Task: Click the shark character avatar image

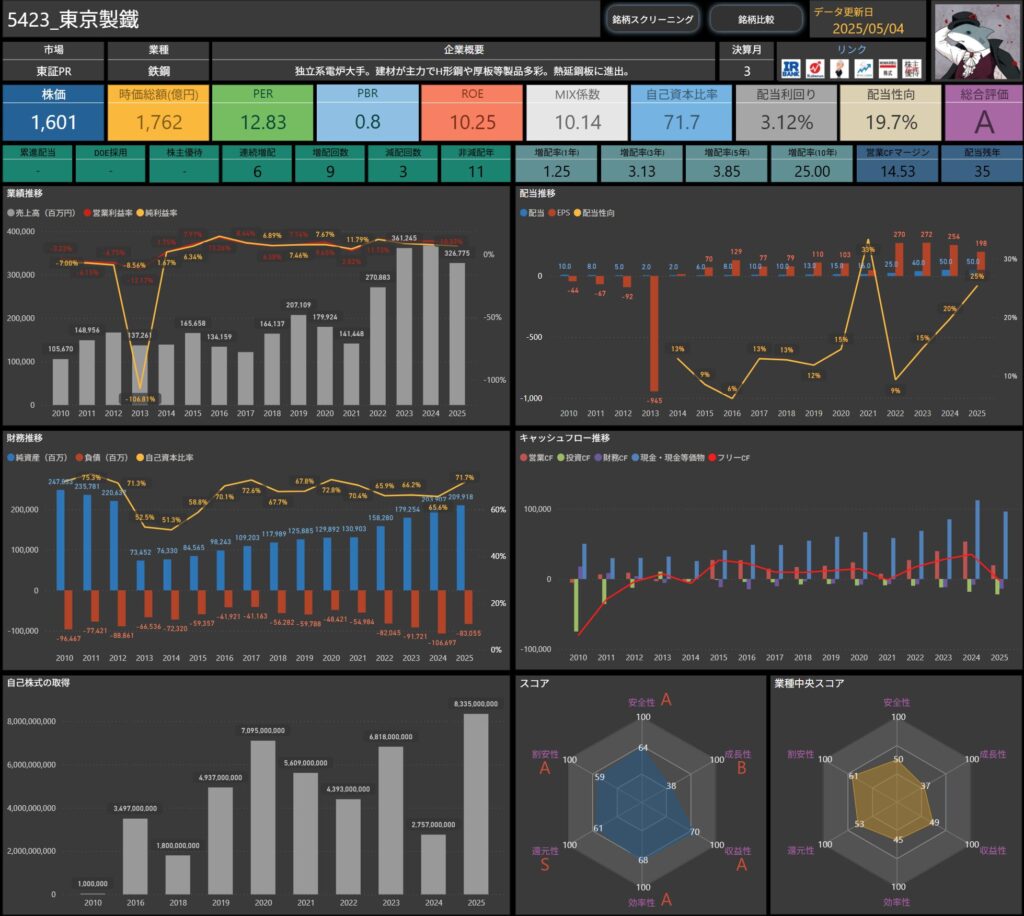Action: [977, 42]
